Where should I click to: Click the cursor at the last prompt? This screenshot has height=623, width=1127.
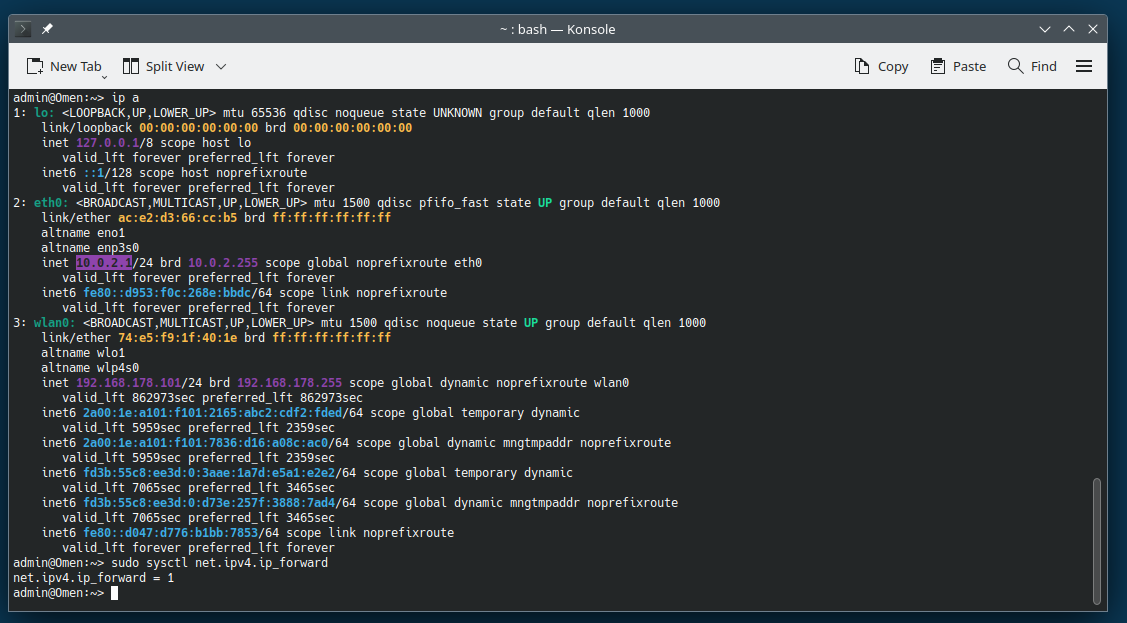[115, 593]
